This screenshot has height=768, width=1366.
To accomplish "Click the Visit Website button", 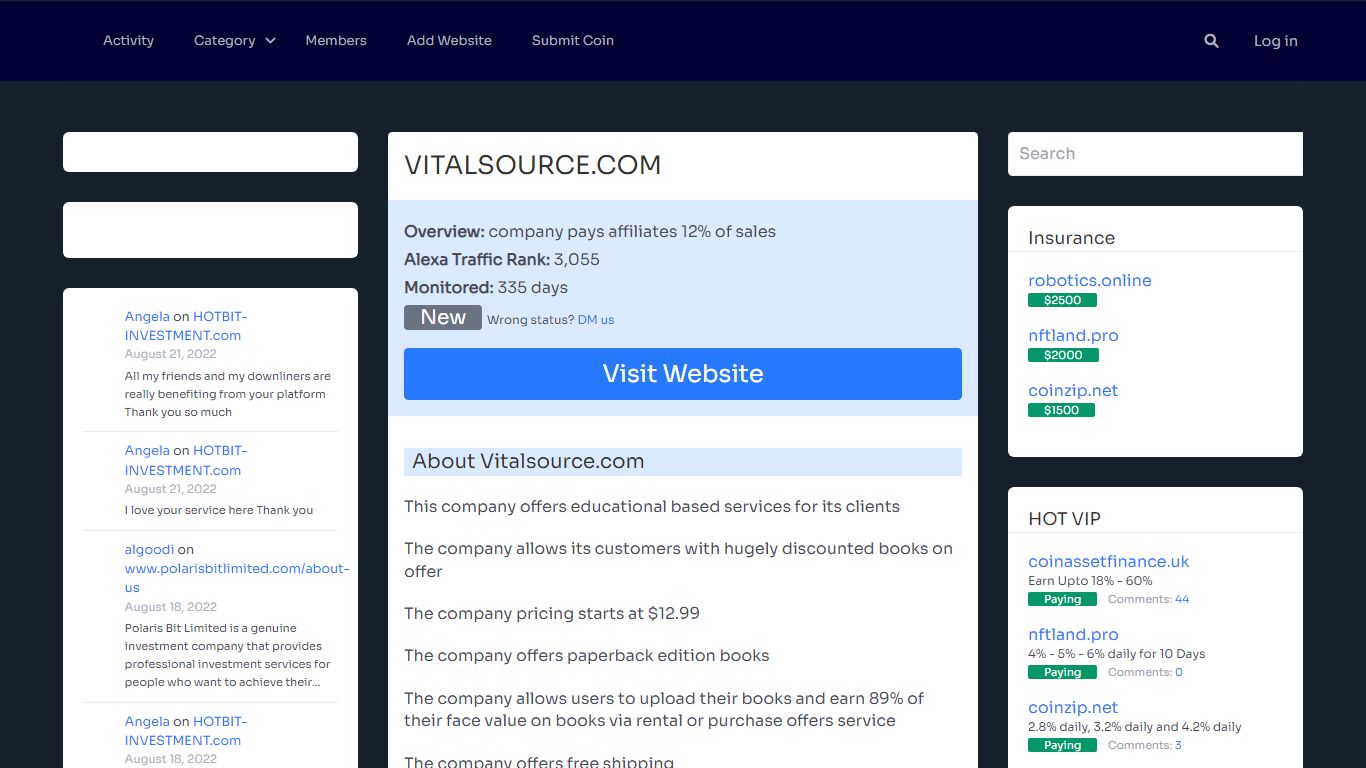I will pos(683,374).
